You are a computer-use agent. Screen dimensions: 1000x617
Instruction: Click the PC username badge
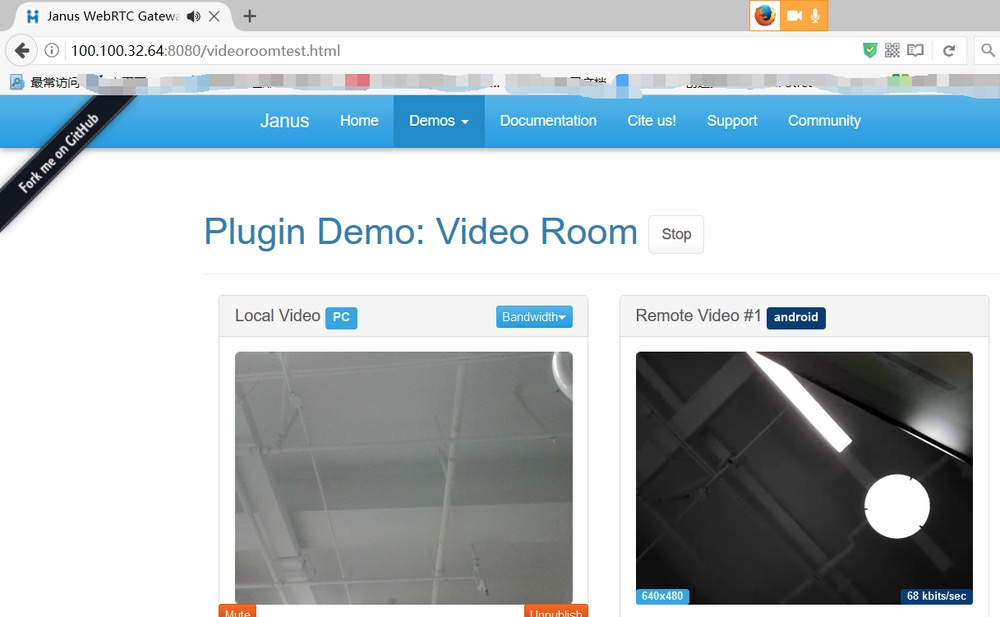tap(341, 317)
